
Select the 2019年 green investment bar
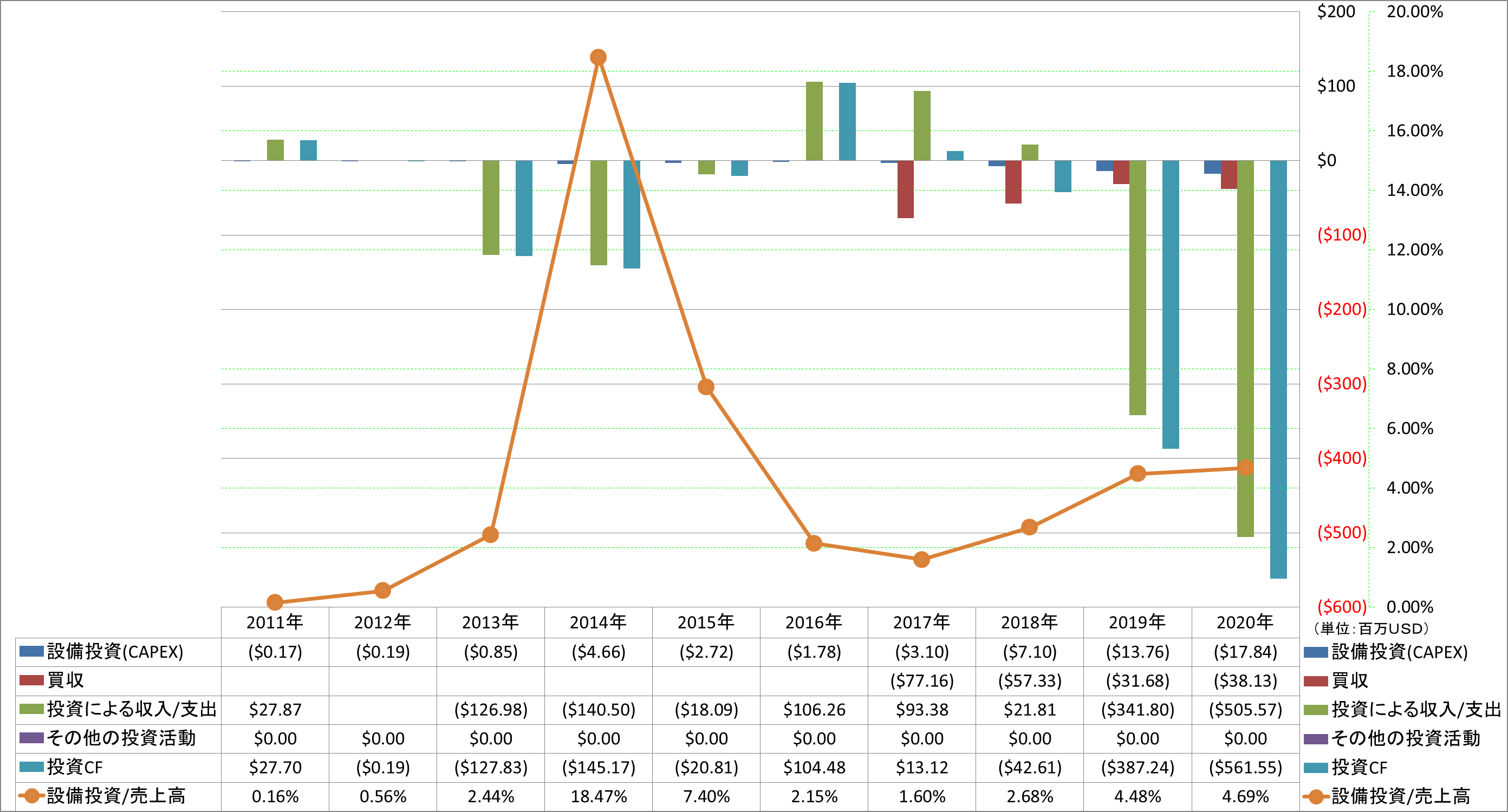[1137, 288]
